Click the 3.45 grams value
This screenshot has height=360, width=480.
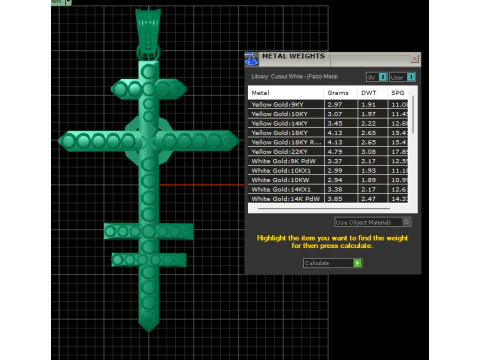click(x=335, y=123)
